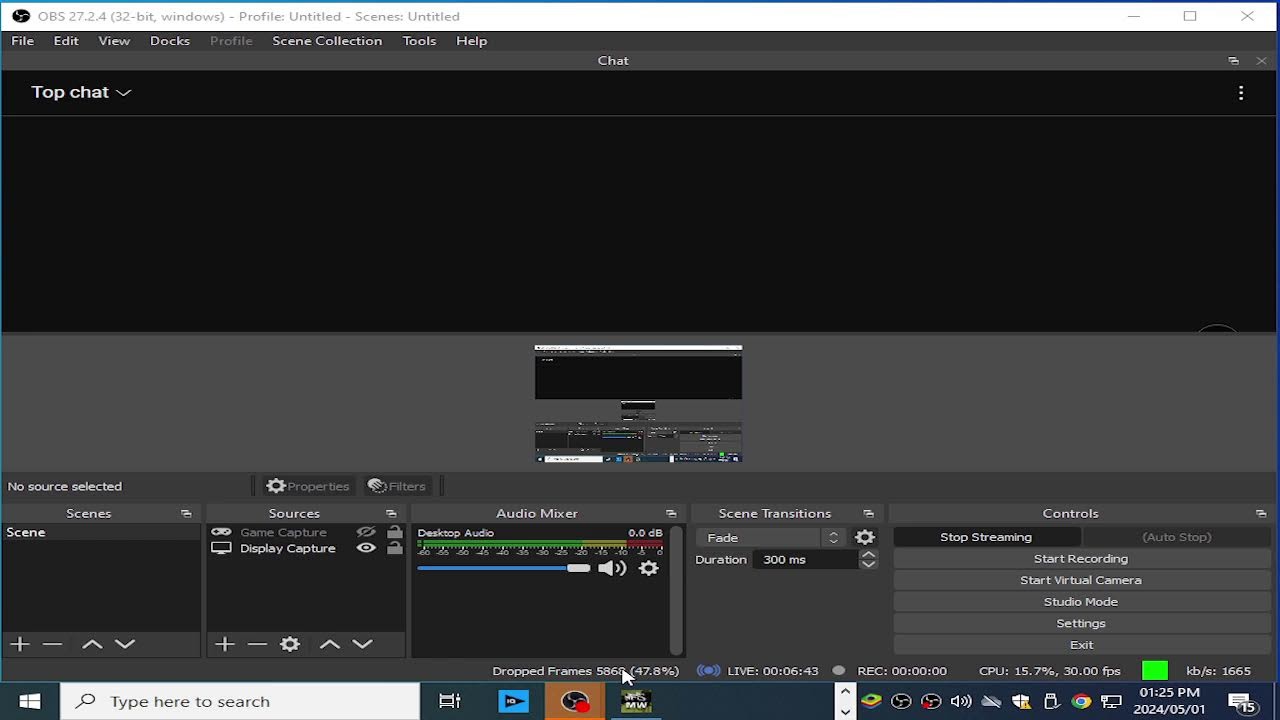This screenshot has height=720, width=1280.
Task: Adjust the Desktop Audio volume slider handle
Action: 578,568
